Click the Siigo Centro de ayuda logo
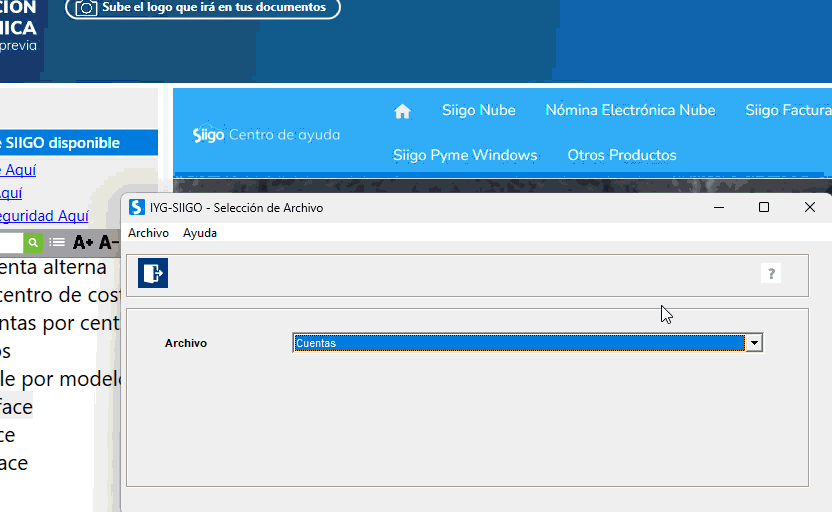832x512 pixels. tap(266, 134)
